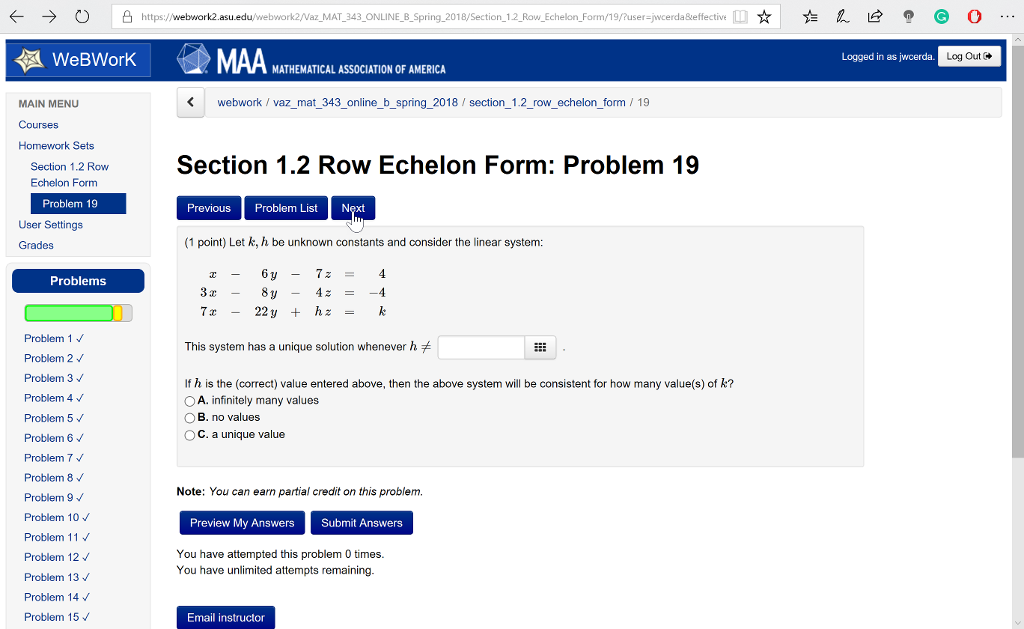Pick option C, a unique value
The height and width of the screenshot is (629, 1024).
(x=189, y=434)
